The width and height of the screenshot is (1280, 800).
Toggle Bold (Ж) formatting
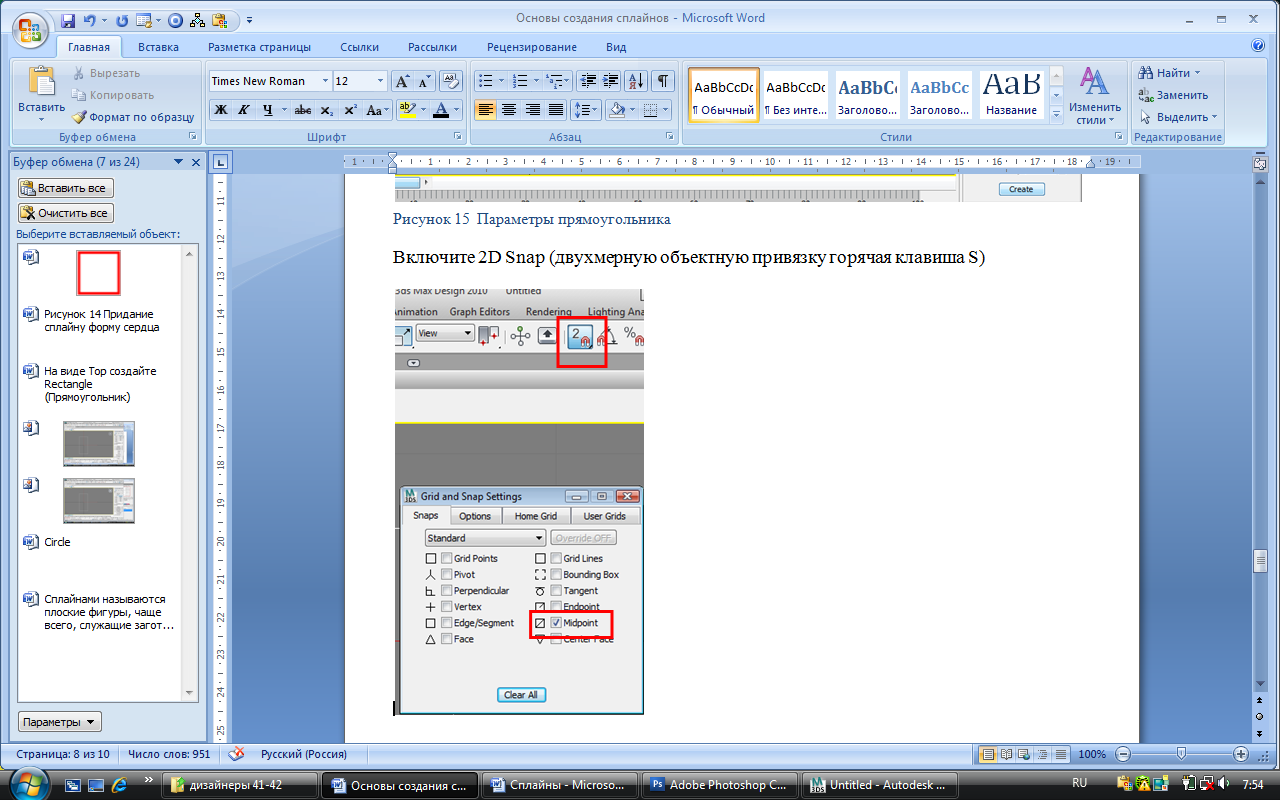221,110
